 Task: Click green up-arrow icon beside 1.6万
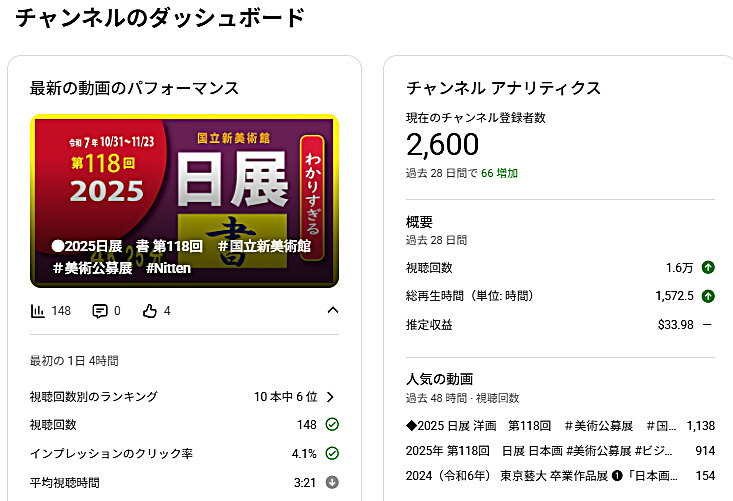pos(708,267)
